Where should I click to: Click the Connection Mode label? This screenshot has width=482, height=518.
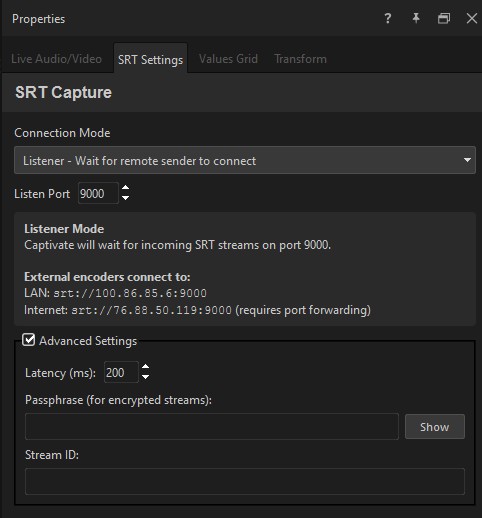tap(62, 133)
